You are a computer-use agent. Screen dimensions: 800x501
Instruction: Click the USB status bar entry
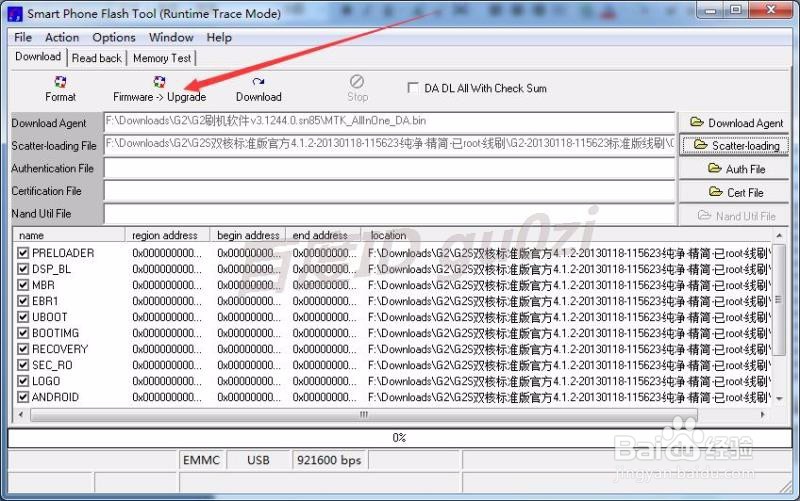(x=258, y=460)
